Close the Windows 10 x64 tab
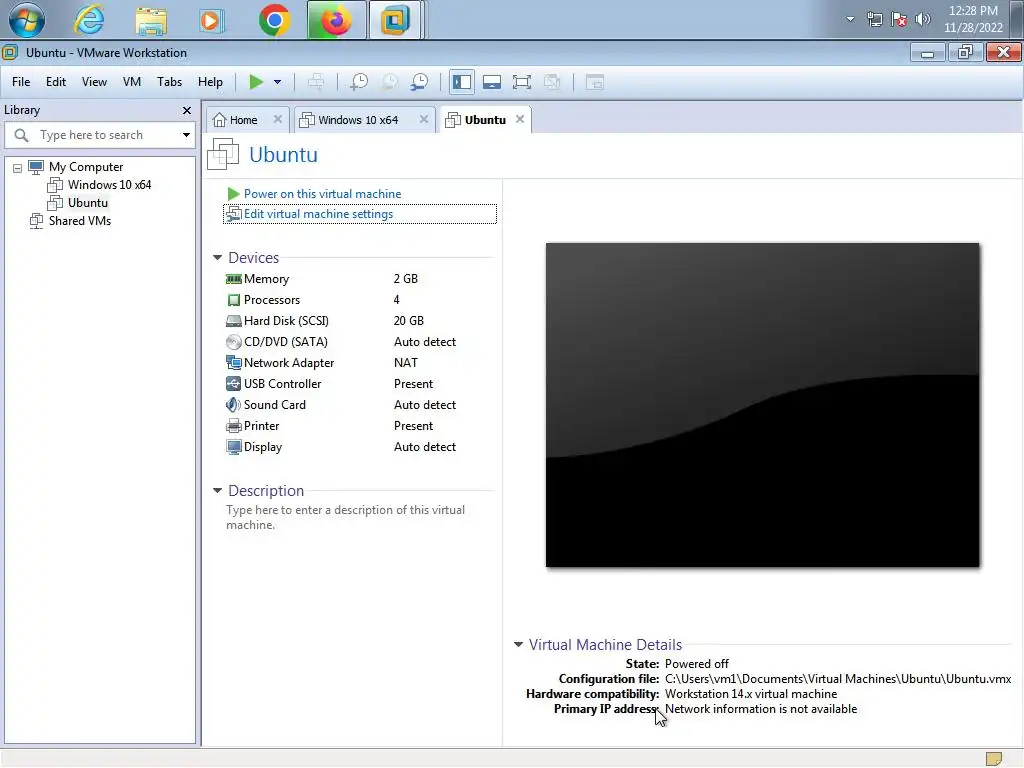 tap(424, 120)
